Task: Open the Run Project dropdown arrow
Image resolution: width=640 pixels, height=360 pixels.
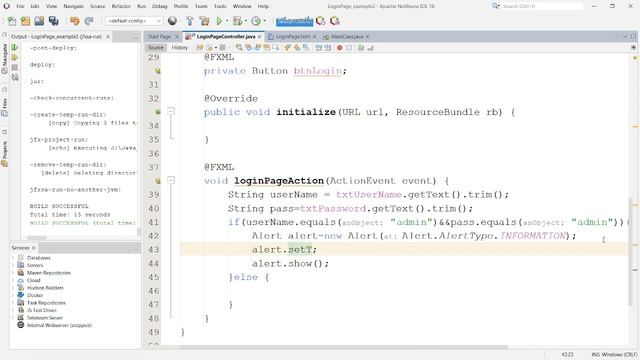Action: point(227,21)
